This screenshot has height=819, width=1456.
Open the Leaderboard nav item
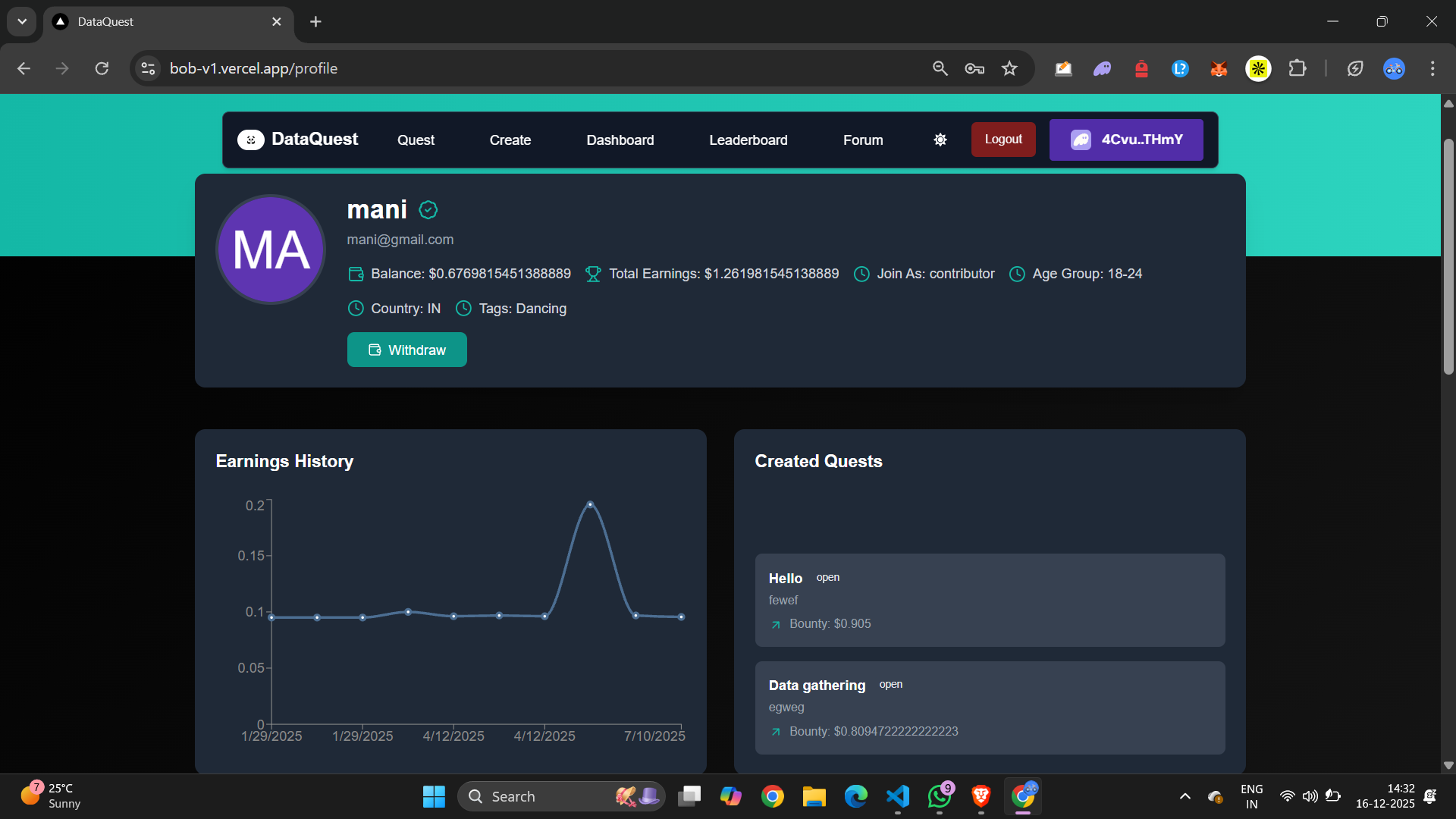tap(748, 140)
